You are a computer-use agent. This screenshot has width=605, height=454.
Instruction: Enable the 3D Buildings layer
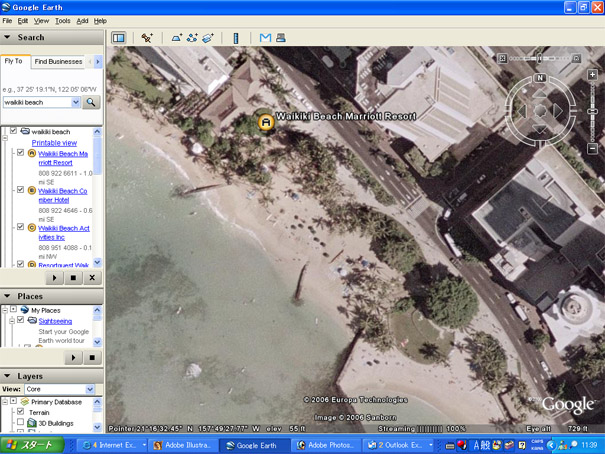[20, 422]
